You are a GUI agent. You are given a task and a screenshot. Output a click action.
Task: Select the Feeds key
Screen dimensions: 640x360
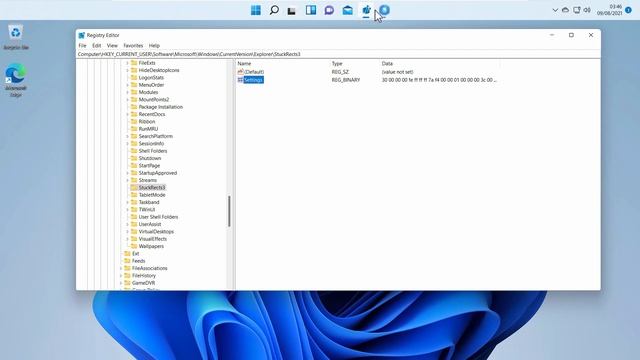[138, 261]
